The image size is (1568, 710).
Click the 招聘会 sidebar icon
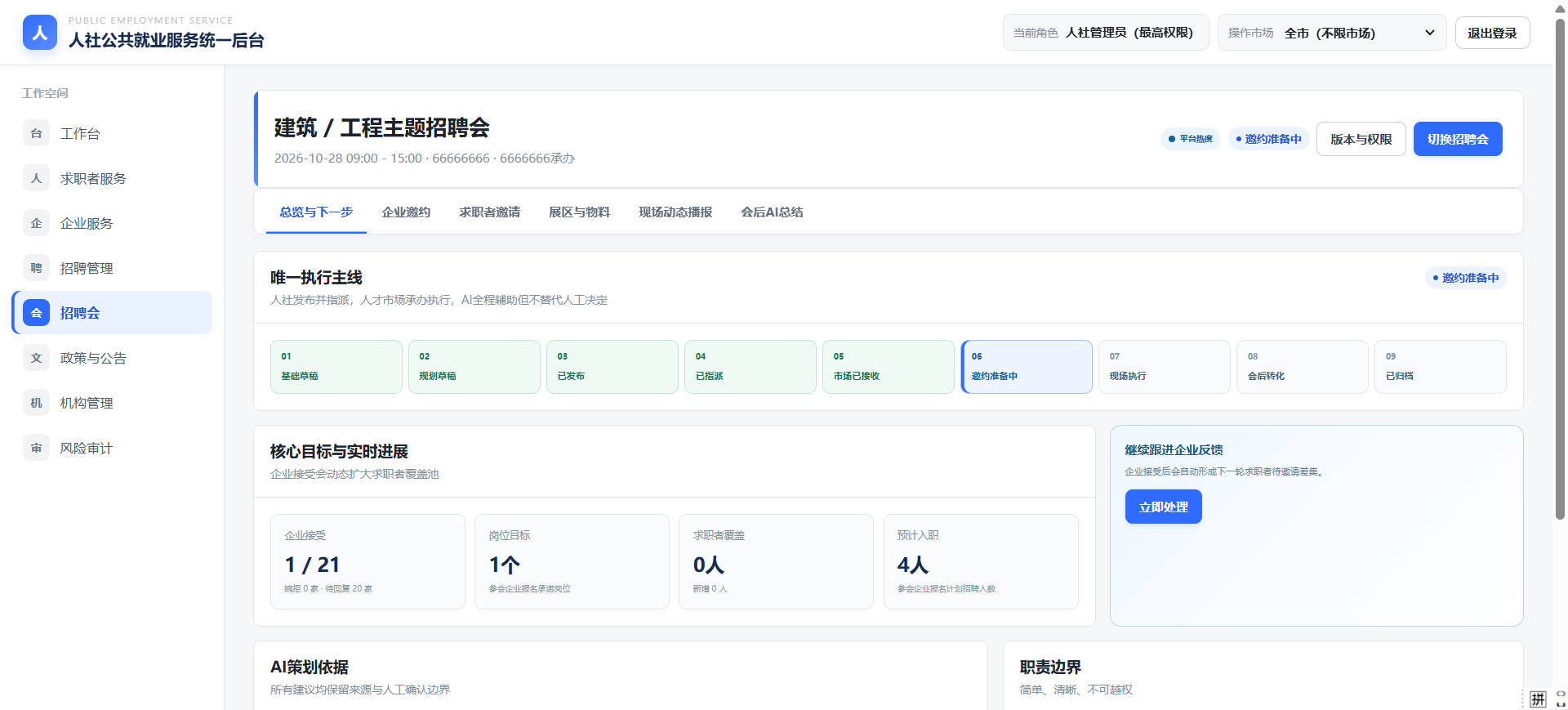(x=36, y=313)
